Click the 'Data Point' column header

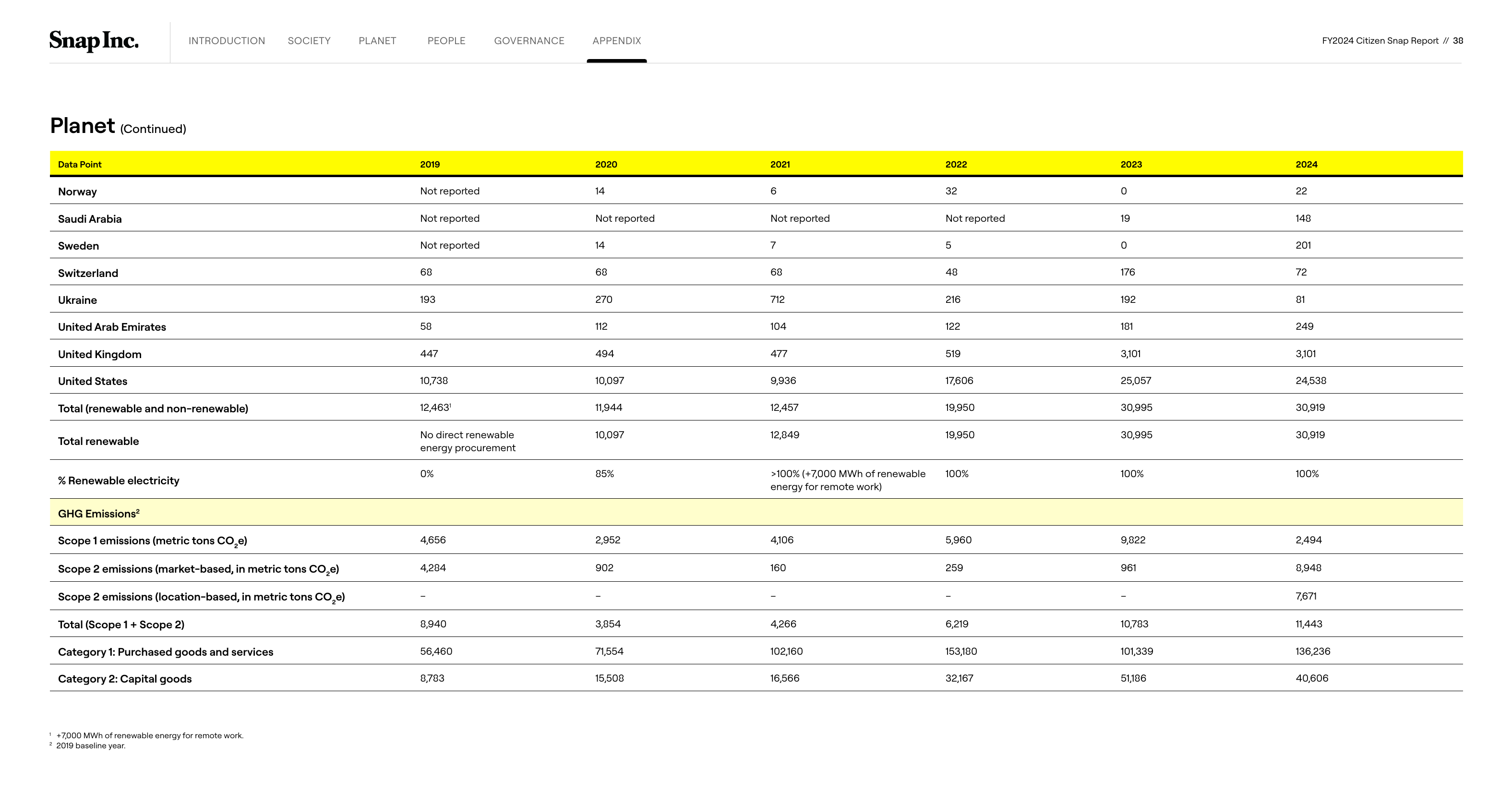click(80, 164)
